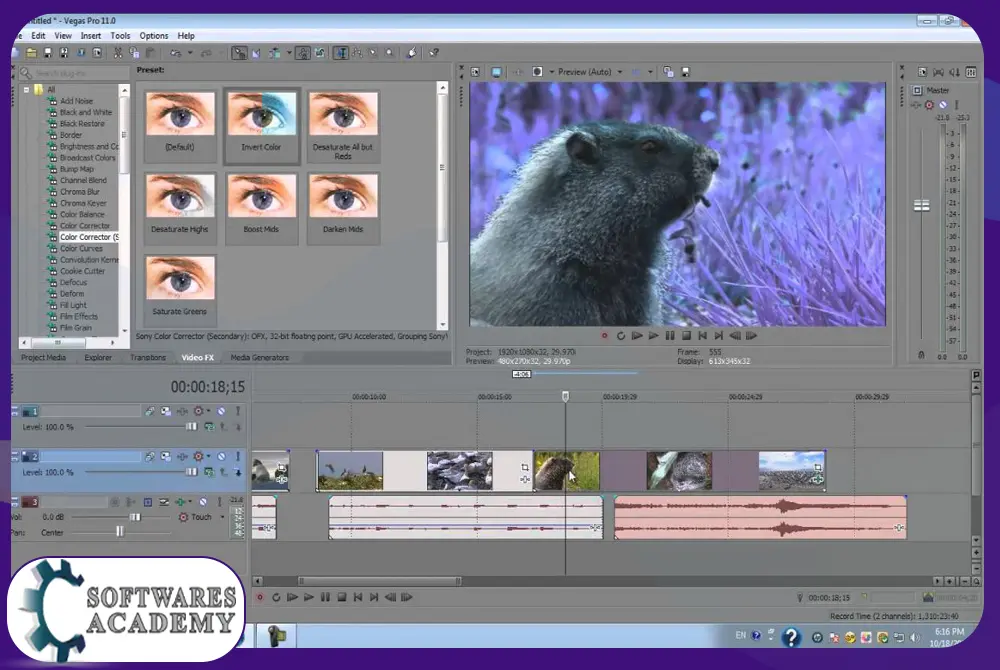This screenshot has width=1000, height=670.
Task: Select the Zoom Edit magnifier tool
Action: tap(390, 53)
